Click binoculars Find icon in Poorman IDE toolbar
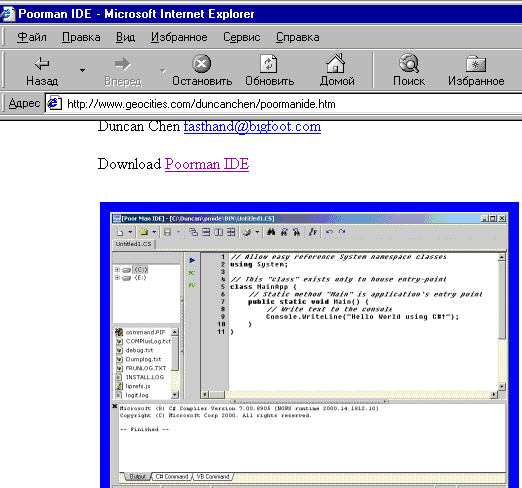This screenshot has width=522, height=488. click(x=271, y=232)
